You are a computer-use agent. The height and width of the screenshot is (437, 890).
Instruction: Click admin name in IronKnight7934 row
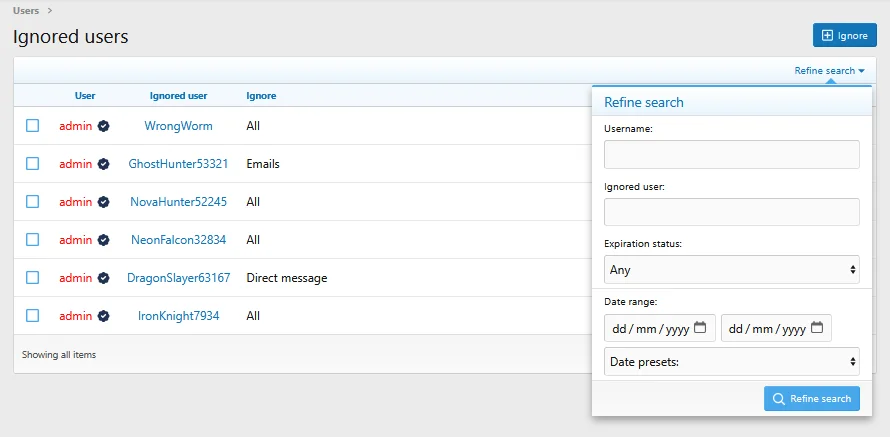(75, 316)
